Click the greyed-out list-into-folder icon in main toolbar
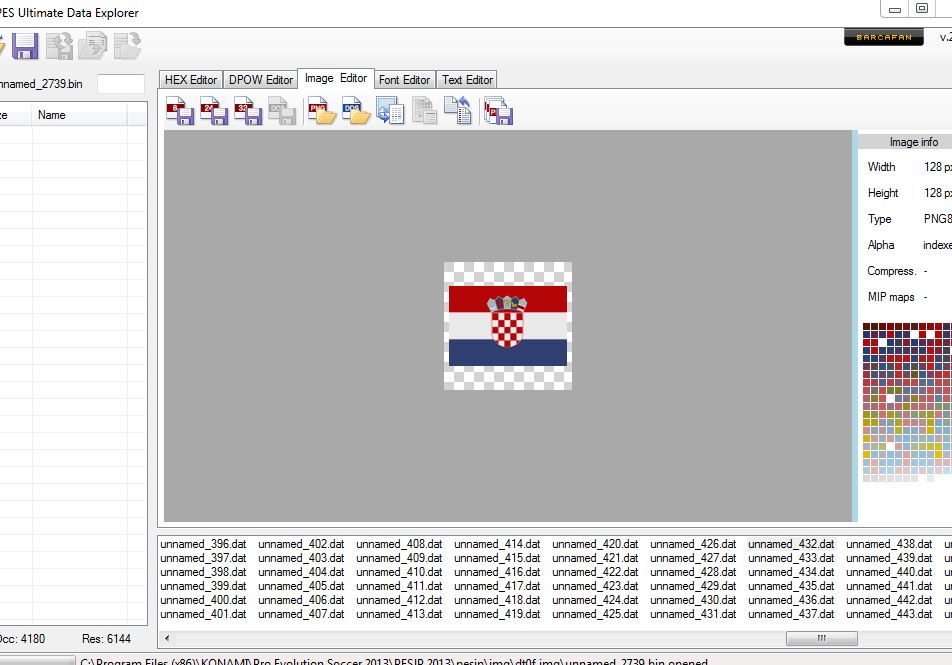 [x=128, y=46]
